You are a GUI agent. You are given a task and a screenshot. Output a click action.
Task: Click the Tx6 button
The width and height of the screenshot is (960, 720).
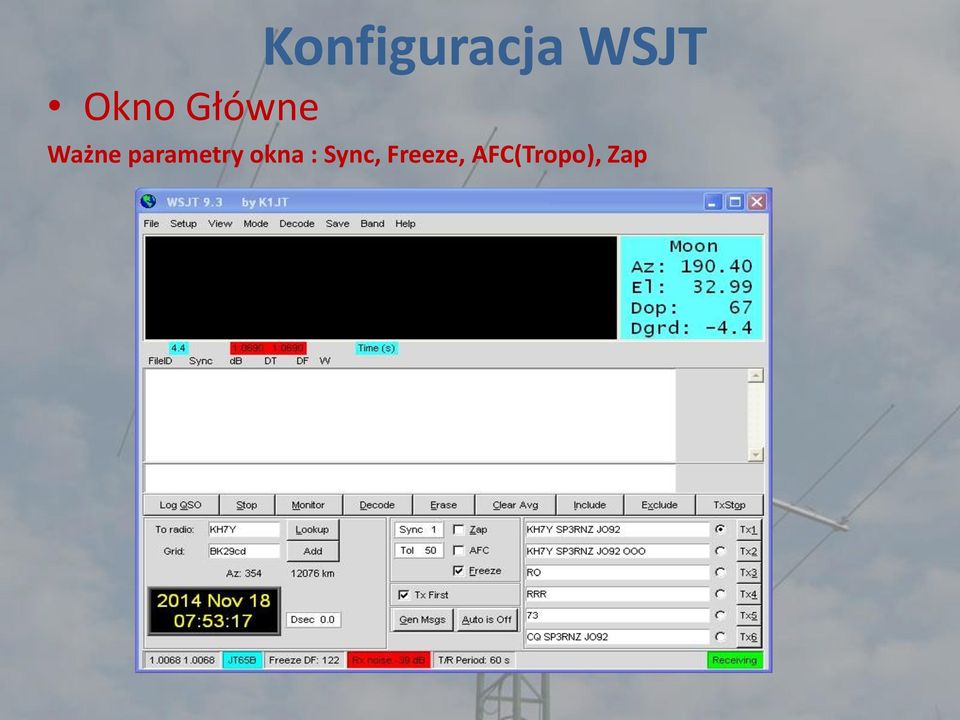(748, 637)
